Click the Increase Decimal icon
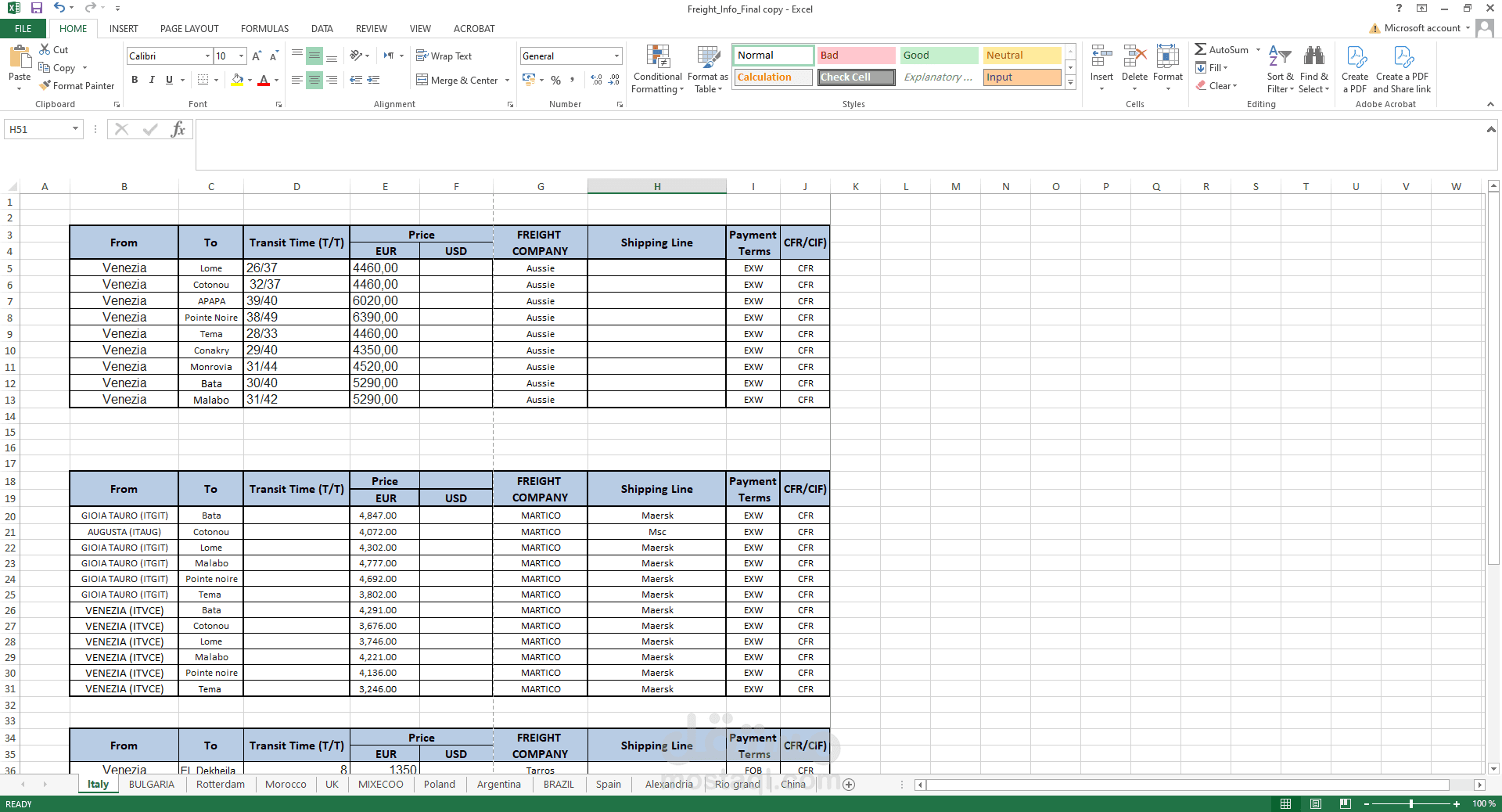Image resolution: width=1502 pixels, height=812 pixels. coord(596,80)
